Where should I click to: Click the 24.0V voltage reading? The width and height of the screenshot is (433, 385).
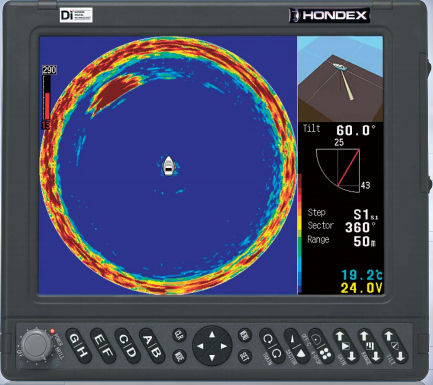click(361, 288)
